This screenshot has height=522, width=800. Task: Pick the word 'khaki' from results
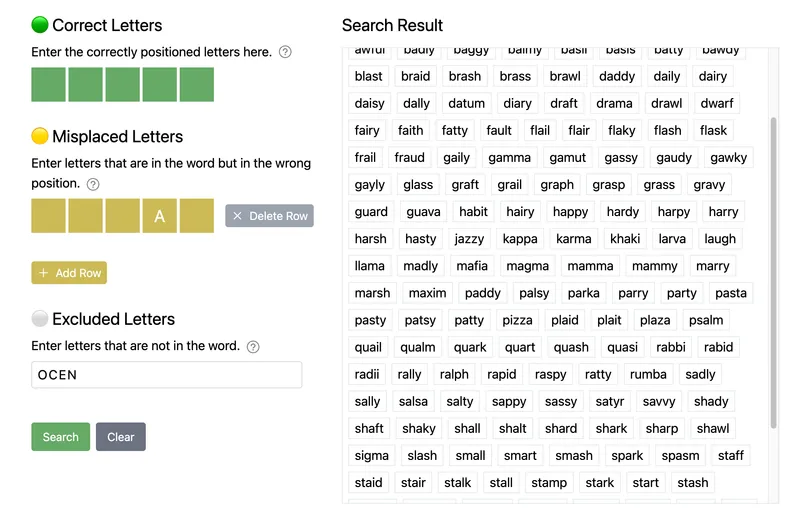click(x=625, y=239)
